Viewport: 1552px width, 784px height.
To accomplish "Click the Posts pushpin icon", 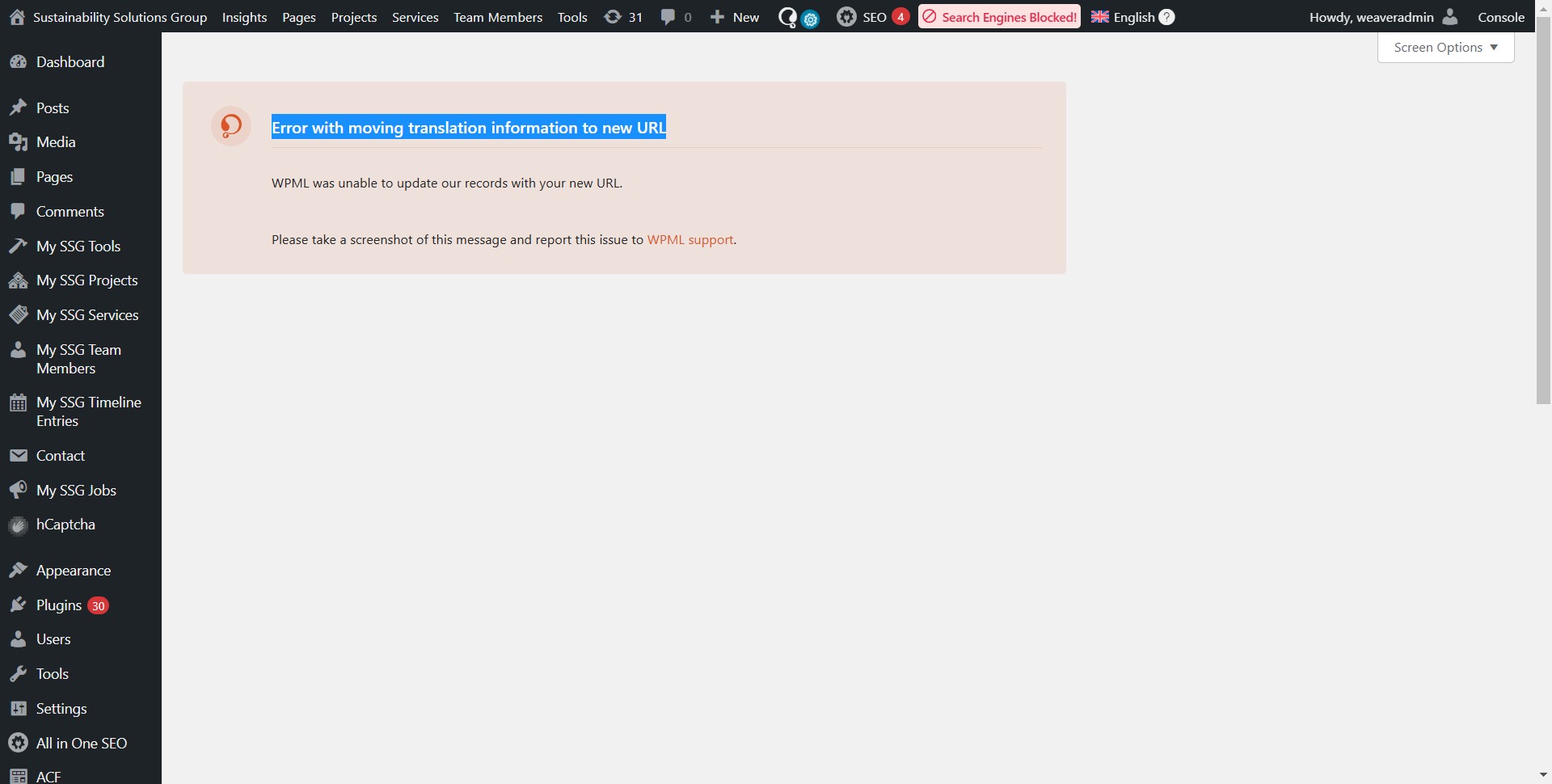I will [18, 108].
